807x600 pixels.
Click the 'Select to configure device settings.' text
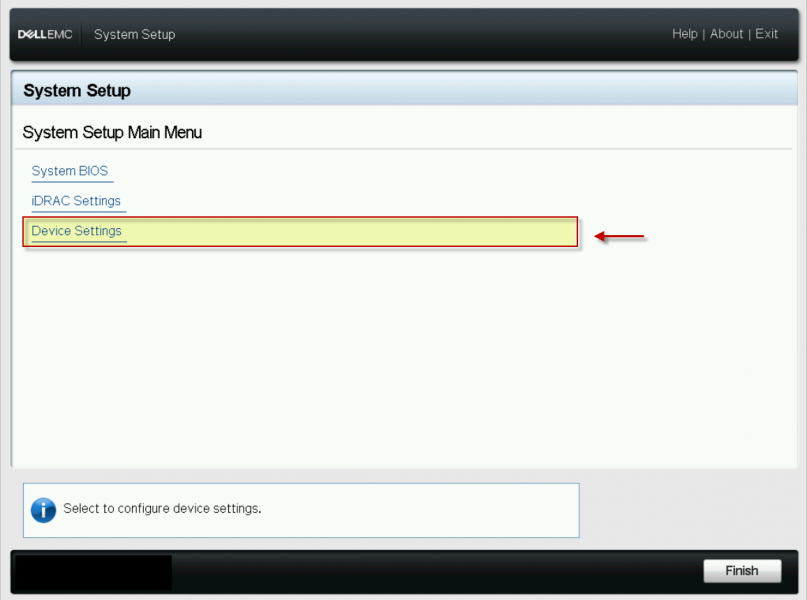[x=162, y=508]
